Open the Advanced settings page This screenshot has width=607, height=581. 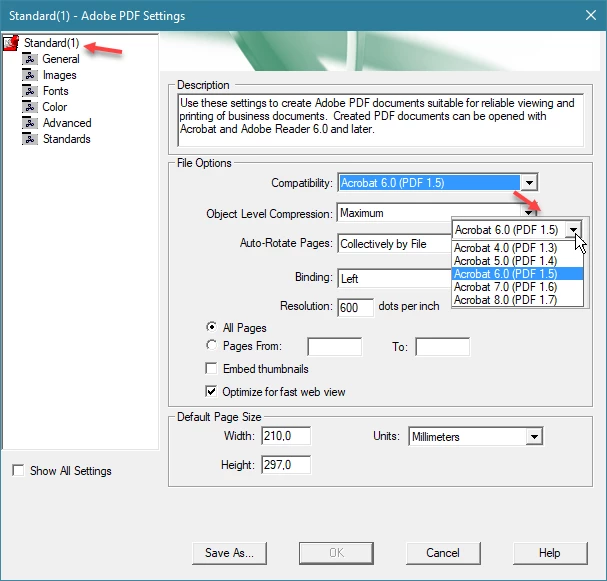pos(67,123)
